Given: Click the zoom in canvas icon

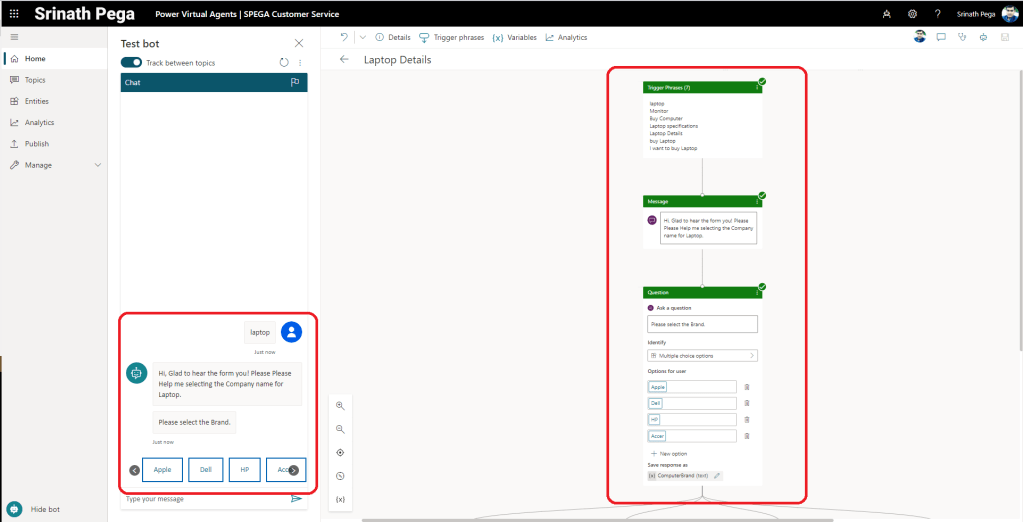Looking at the screenshot, I should (x=340, y=405).
